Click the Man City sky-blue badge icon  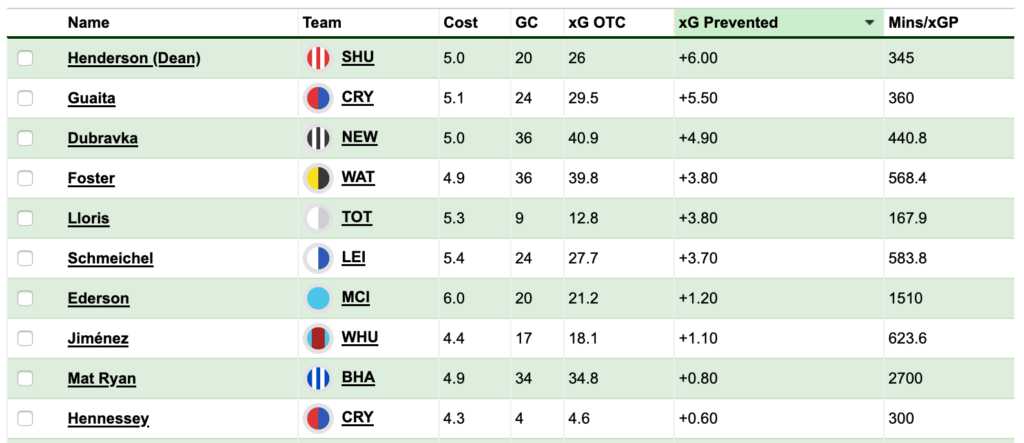pyautogui.click(x=318, y=299)
